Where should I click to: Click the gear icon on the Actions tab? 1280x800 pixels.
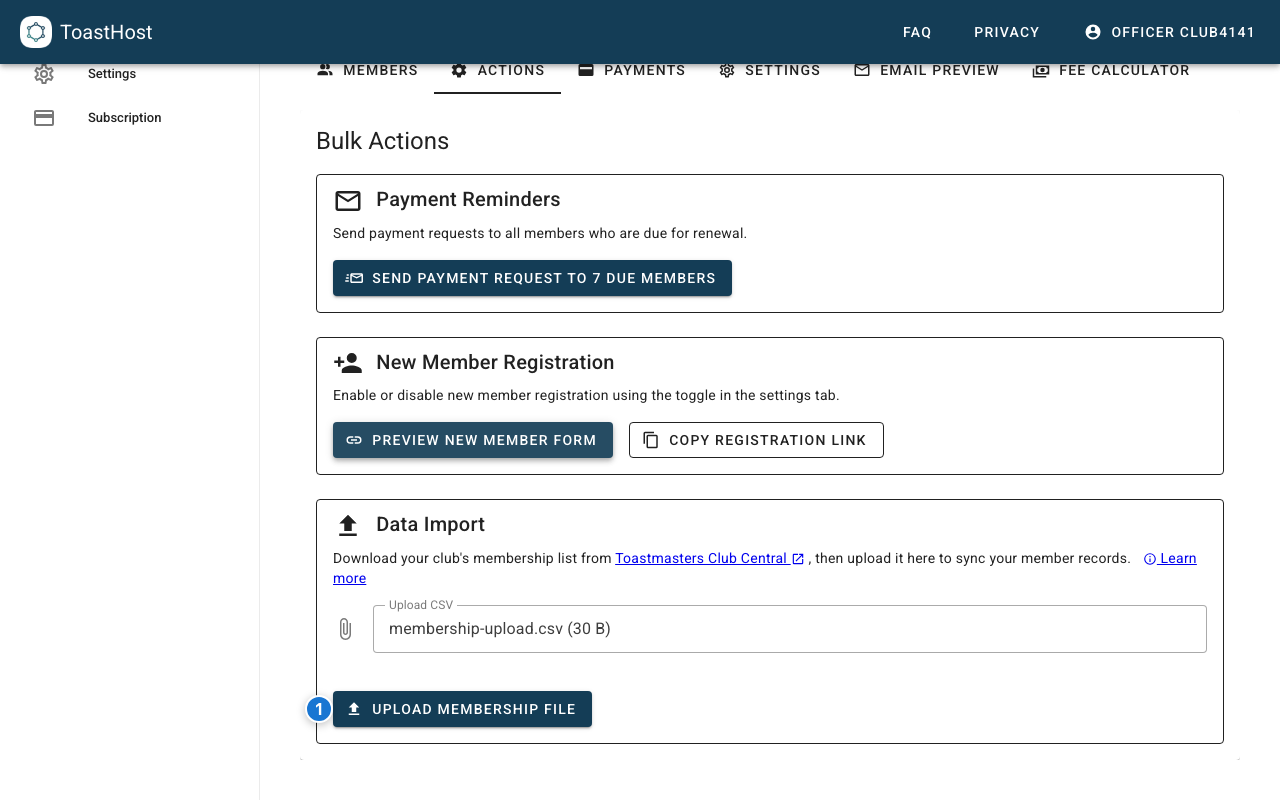pos(459,70)
